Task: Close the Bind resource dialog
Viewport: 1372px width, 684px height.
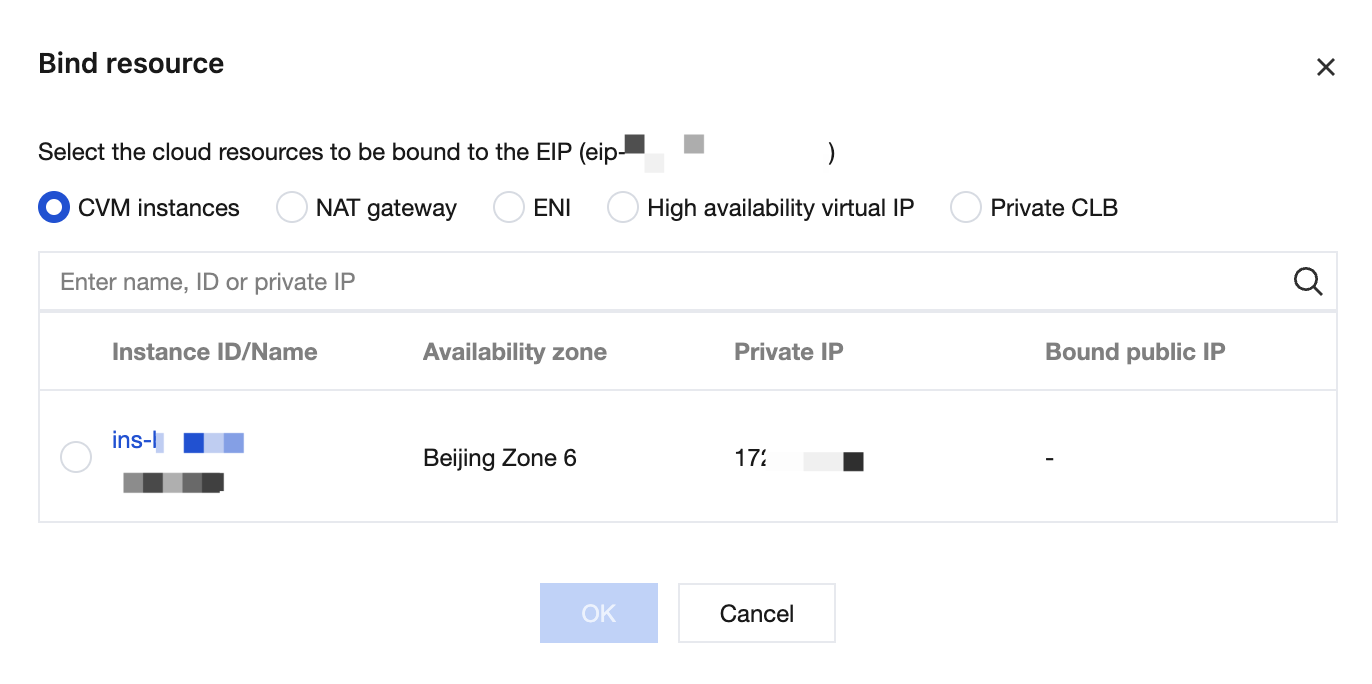Action: pos(1325,67)
